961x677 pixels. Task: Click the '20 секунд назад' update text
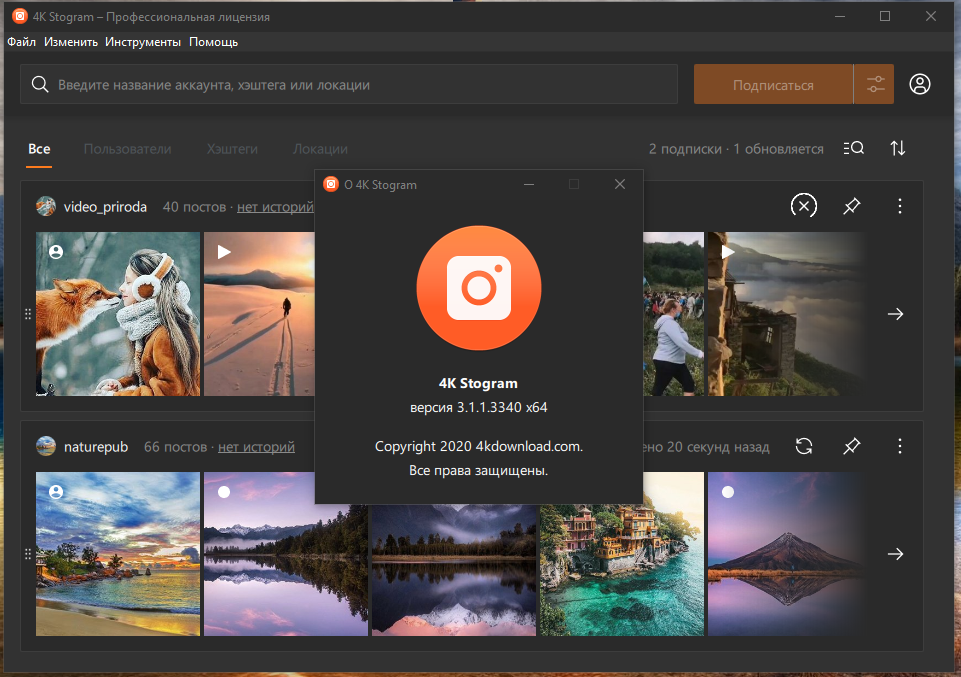point(718,447)
